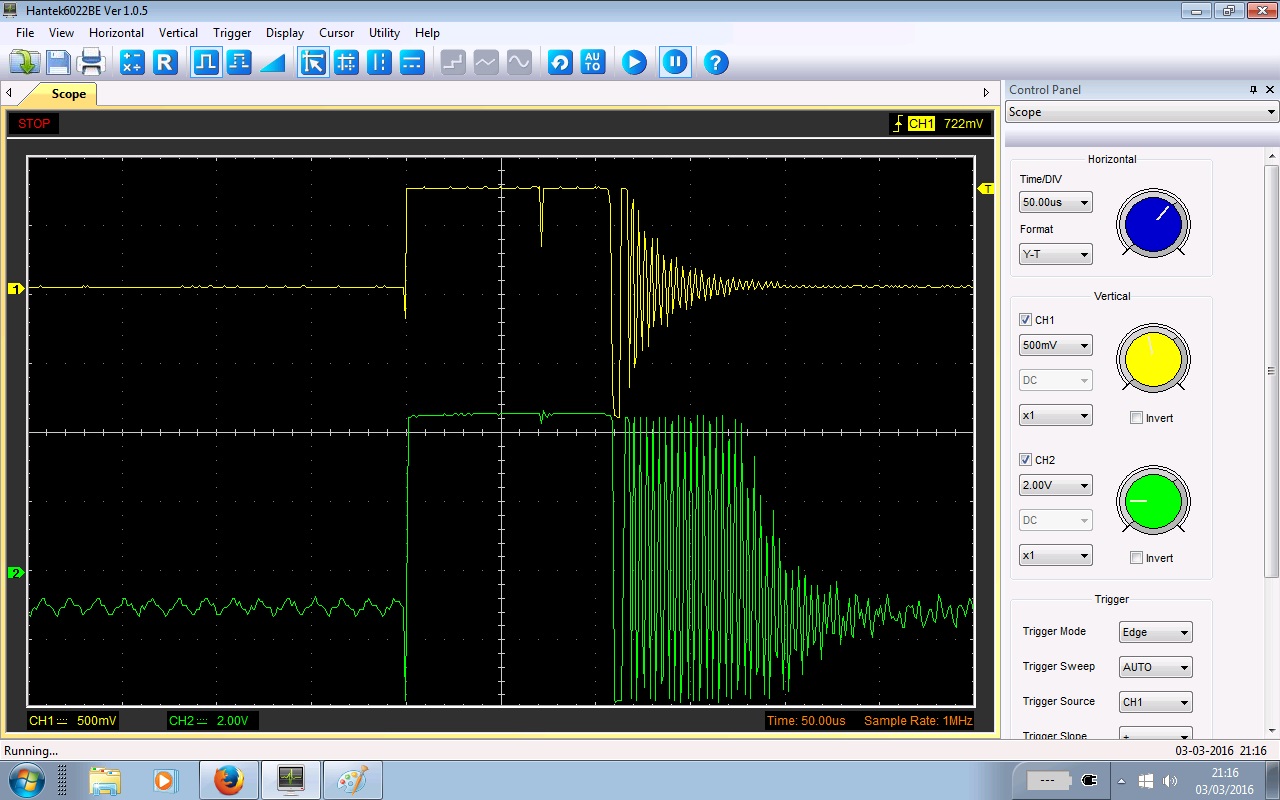
Task: Enable Invert for CH1
Action: [1136, 418]
